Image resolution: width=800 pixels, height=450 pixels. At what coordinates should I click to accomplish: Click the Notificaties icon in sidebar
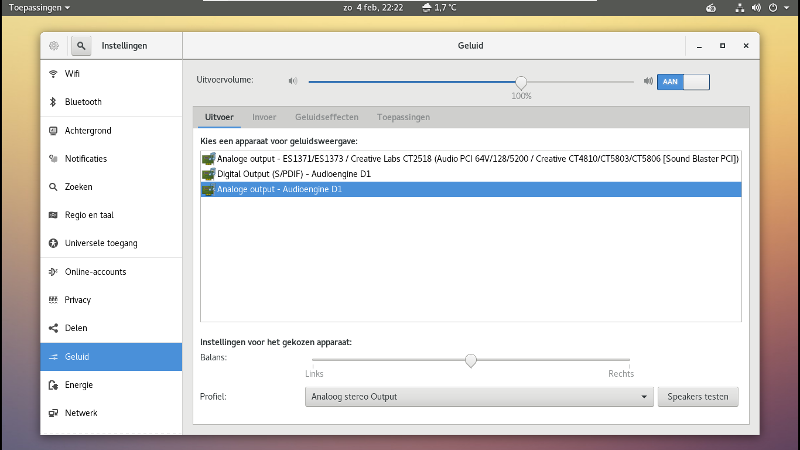[x=53, y=159]
